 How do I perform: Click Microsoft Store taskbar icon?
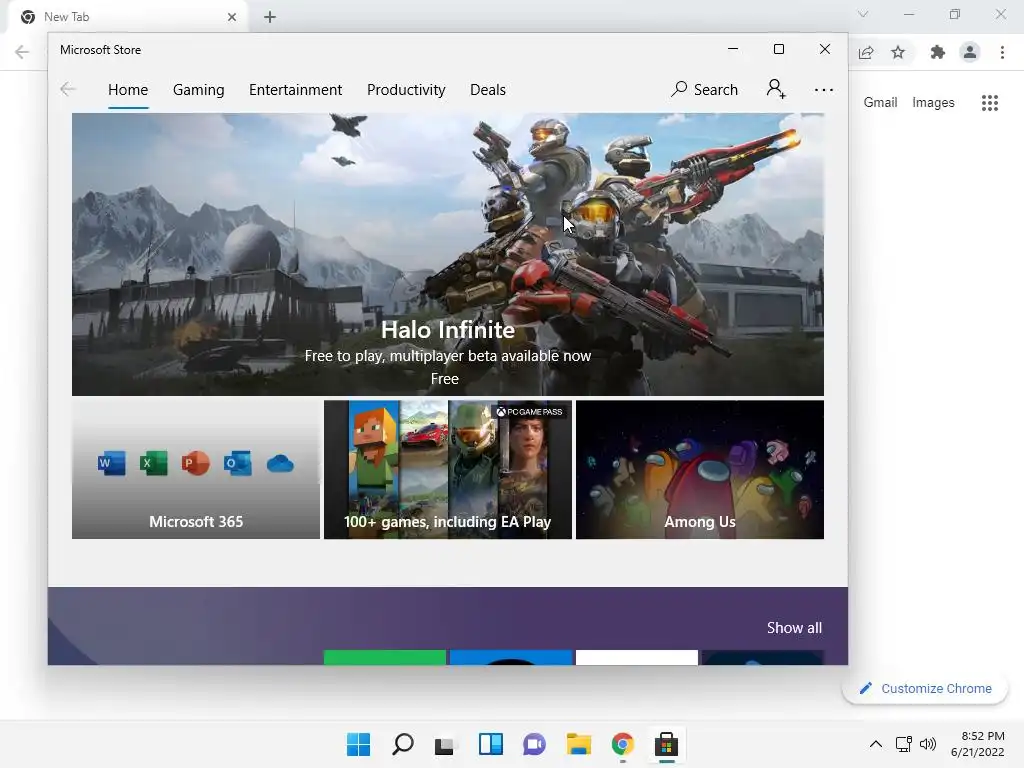coord(666,744)
